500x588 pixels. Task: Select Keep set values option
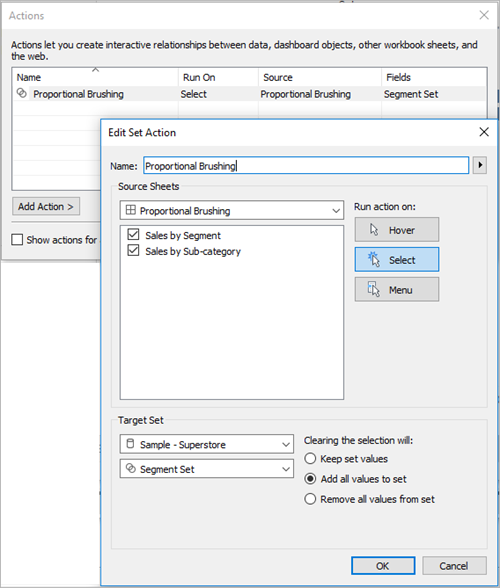[x=310, y=458]
